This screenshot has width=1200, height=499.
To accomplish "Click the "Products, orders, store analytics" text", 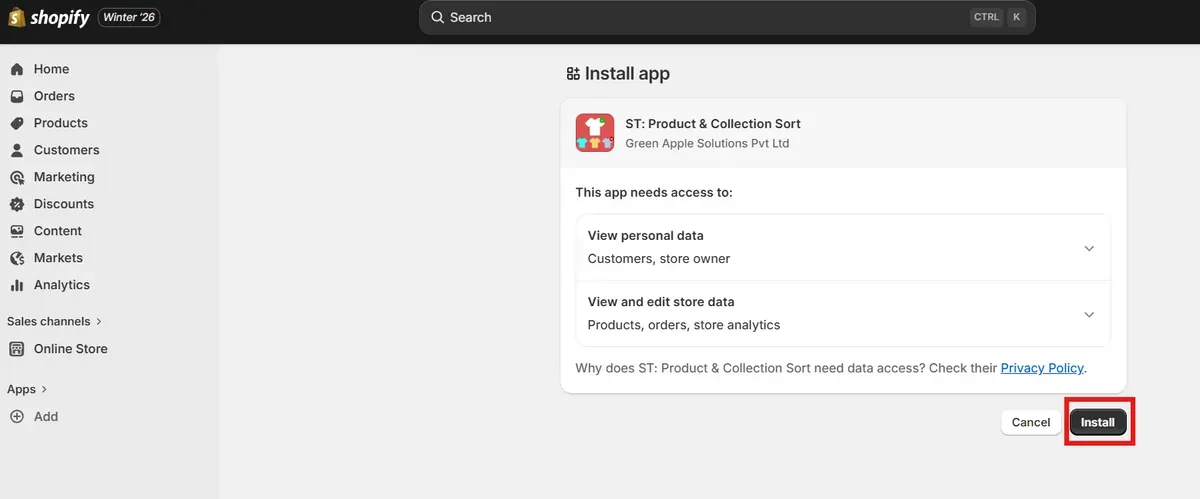I will coord(684,325).
